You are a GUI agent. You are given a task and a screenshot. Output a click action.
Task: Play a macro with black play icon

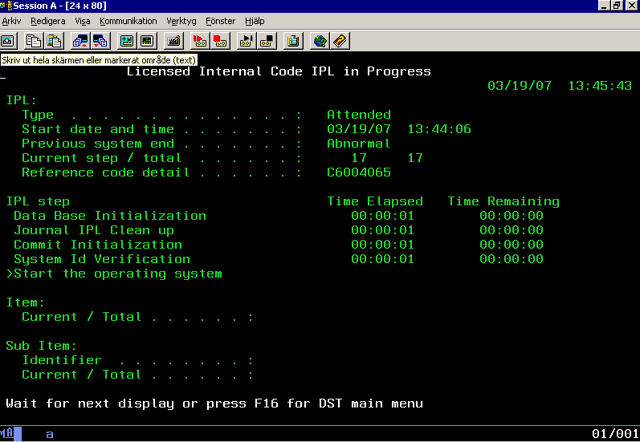click(x=247, y=41)
